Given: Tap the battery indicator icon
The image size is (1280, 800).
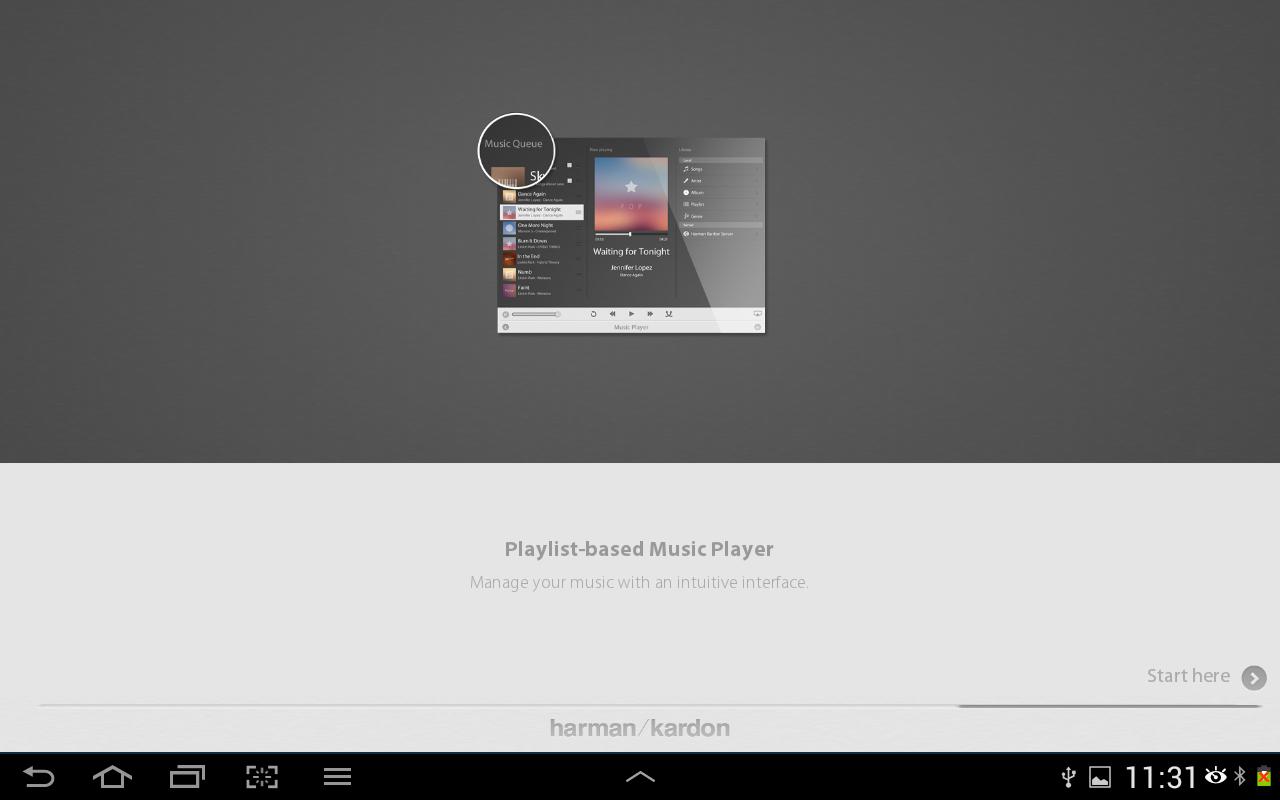Looking at the screenshot, I should [x=1264, y=776].
